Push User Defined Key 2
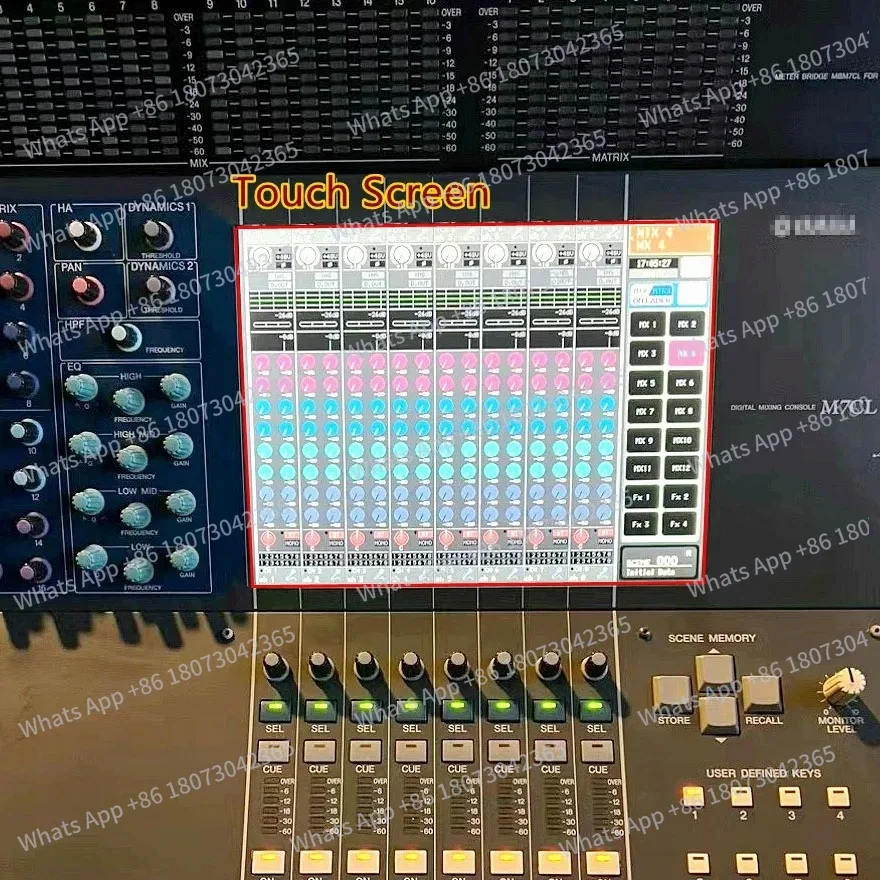The image size is (880, 880). (741, 796)
